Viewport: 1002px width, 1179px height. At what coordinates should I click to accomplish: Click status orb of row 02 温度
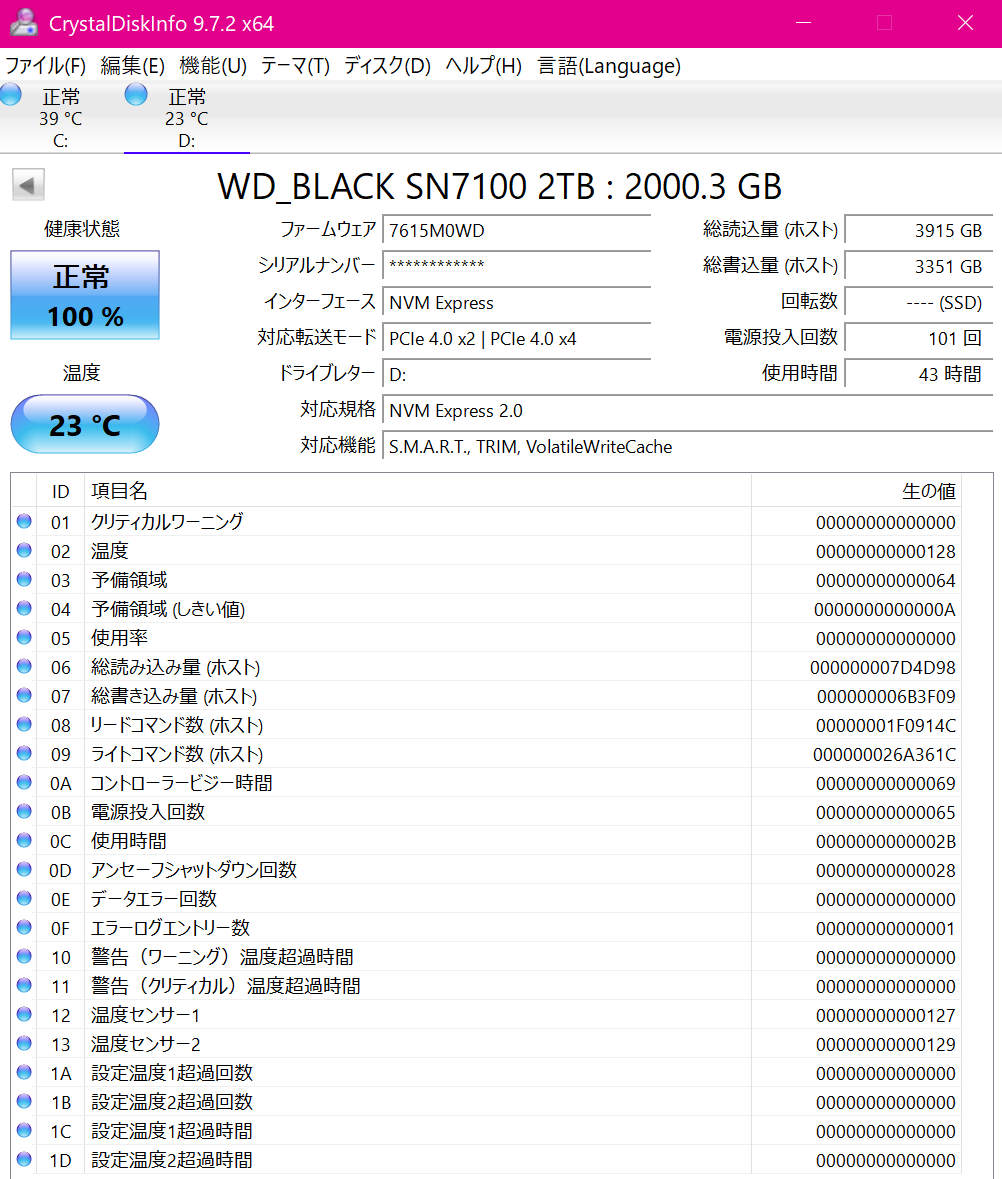24,550
